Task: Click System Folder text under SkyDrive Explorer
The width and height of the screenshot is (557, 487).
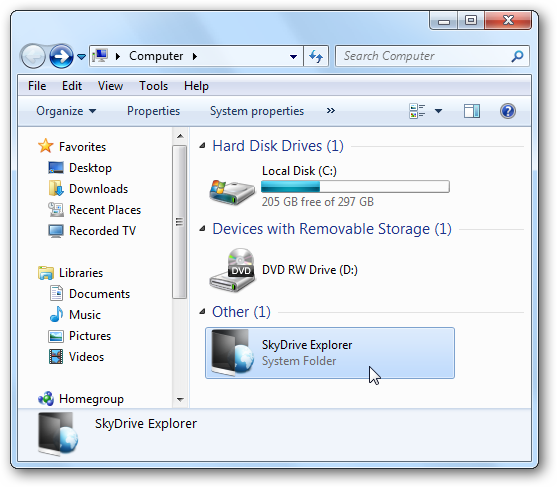Action: pyautogui.click(x=299, y=361)
